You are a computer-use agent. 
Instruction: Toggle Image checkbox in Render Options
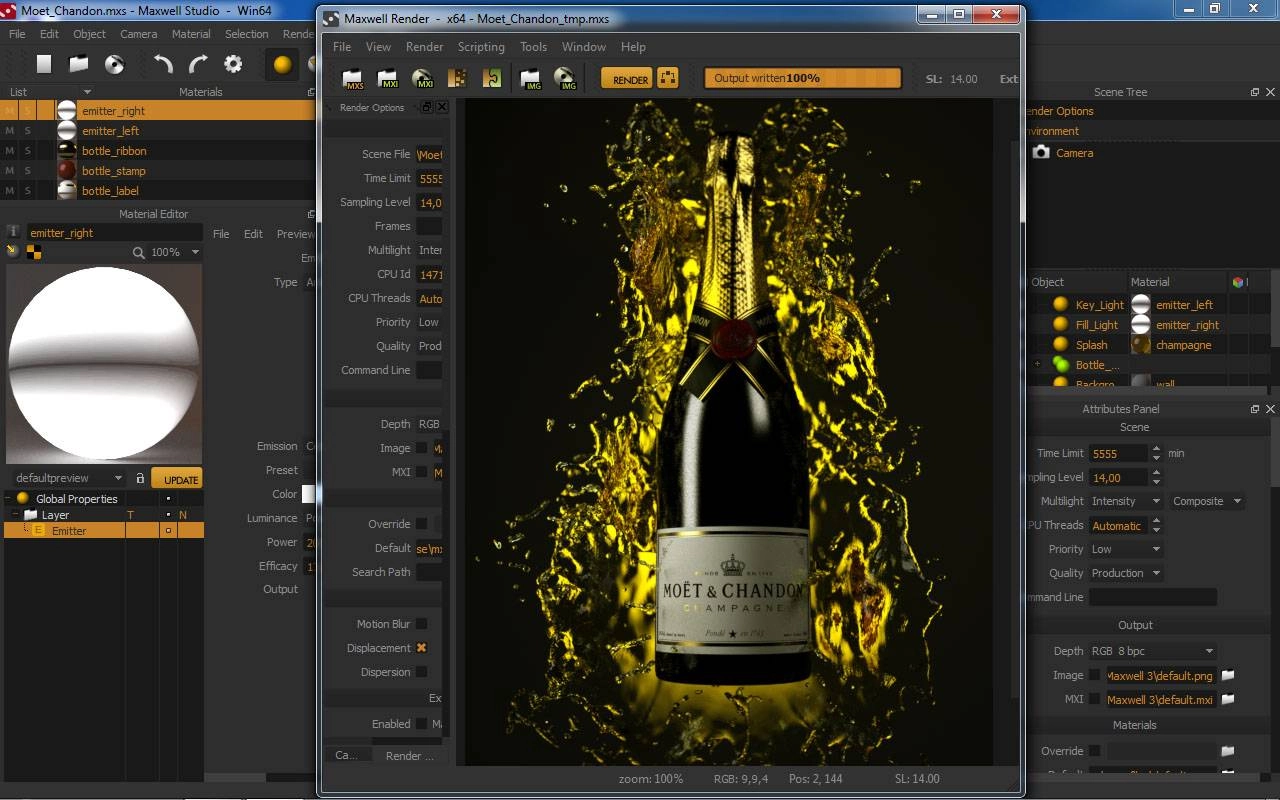[422, 448]
